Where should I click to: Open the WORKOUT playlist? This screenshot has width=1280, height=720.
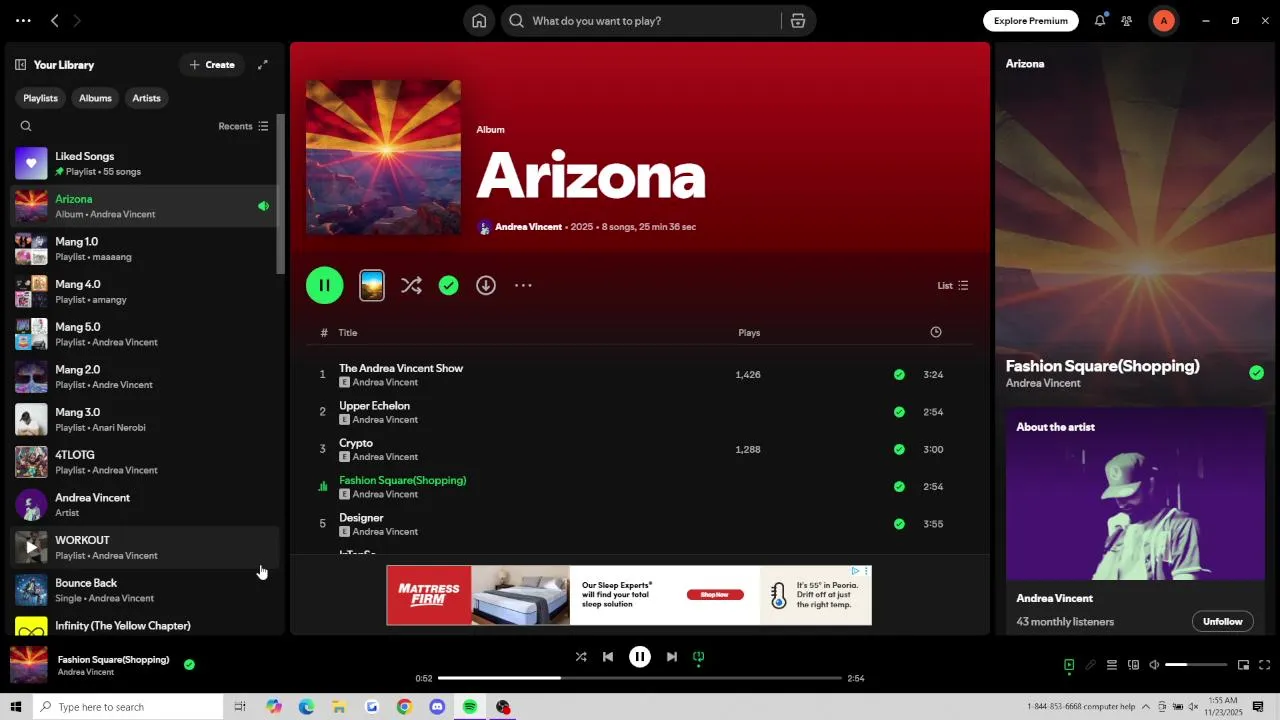pos(143,547)
